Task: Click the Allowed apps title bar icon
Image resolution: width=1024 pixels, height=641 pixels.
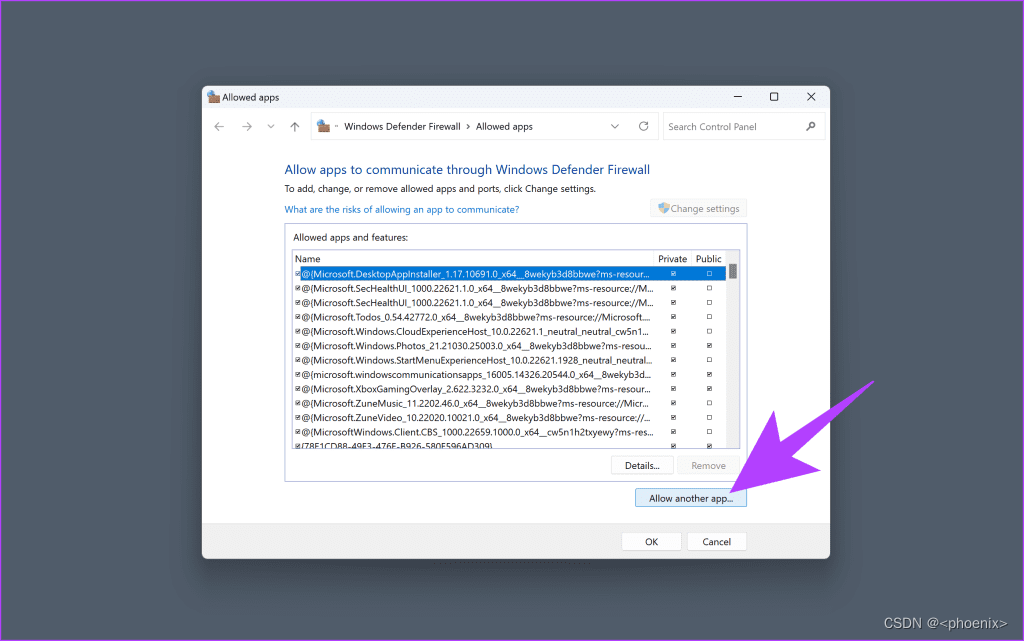Action: pos(213,97)
